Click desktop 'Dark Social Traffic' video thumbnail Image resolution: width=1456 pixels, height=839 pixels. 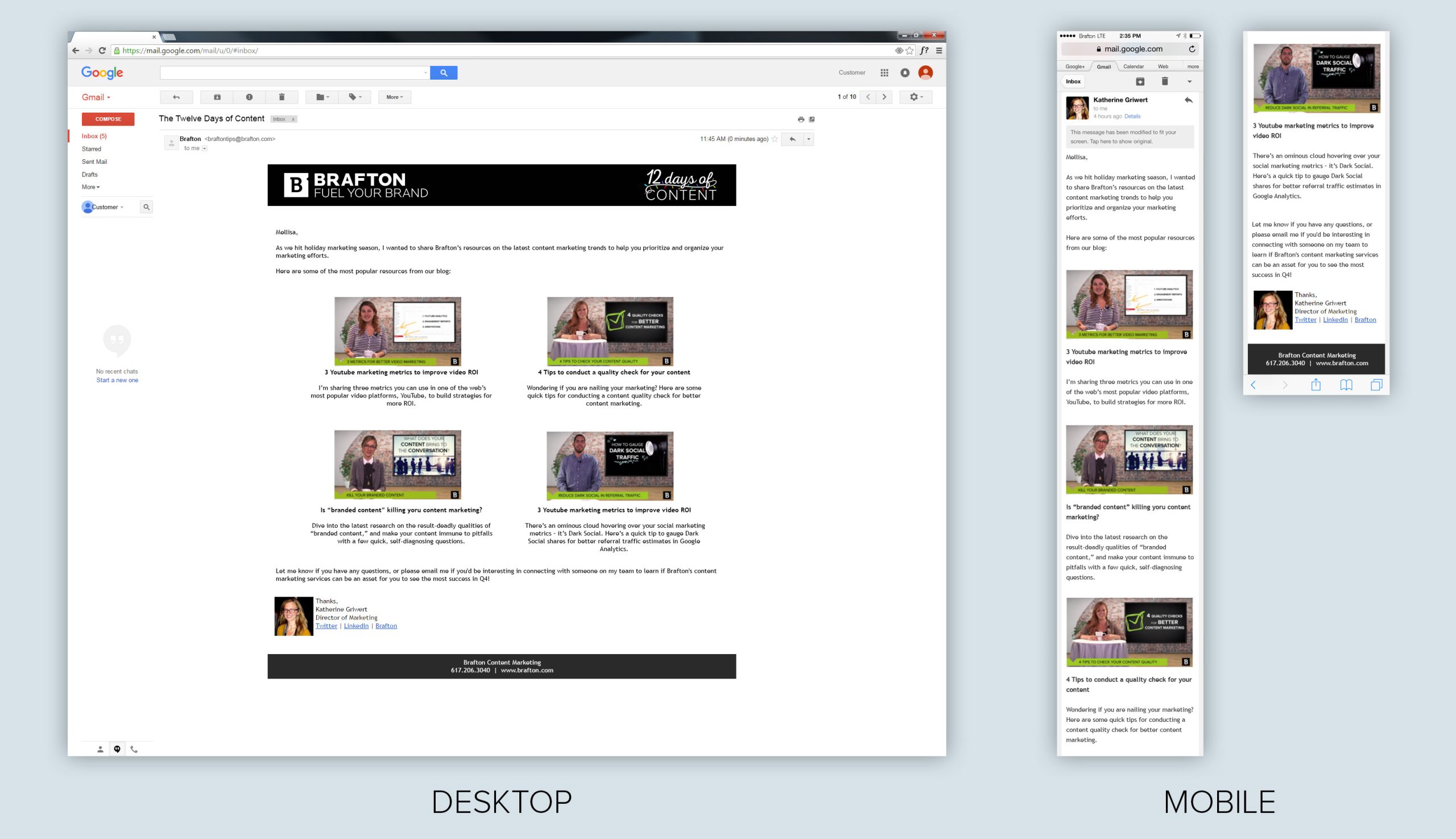point(610,466)
